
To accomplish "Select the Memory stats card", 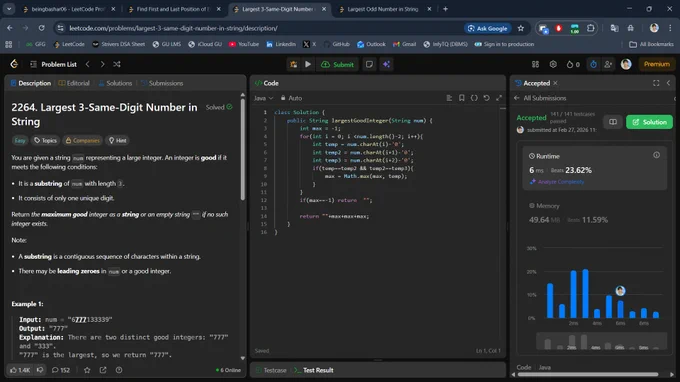I will [x=594, y=213].
